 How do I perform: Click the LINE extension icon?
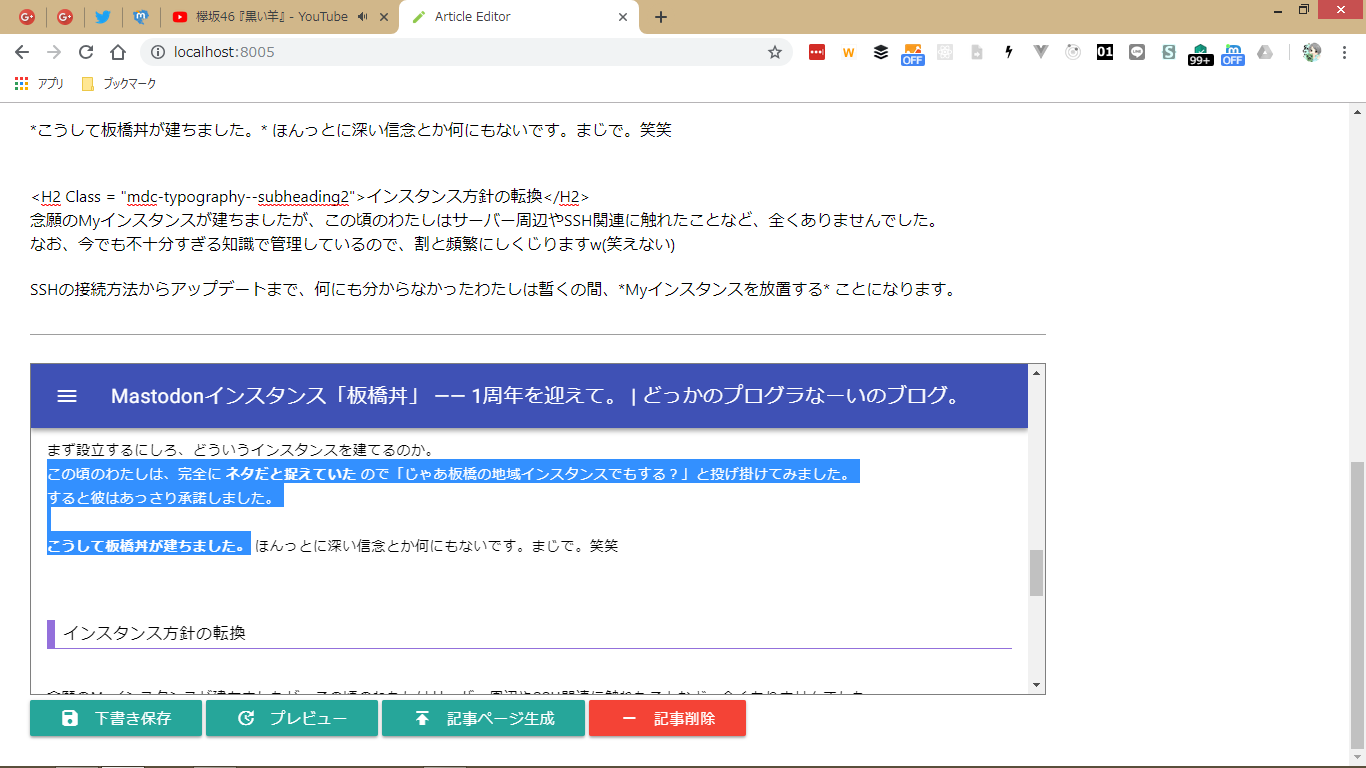[1137, 52]
